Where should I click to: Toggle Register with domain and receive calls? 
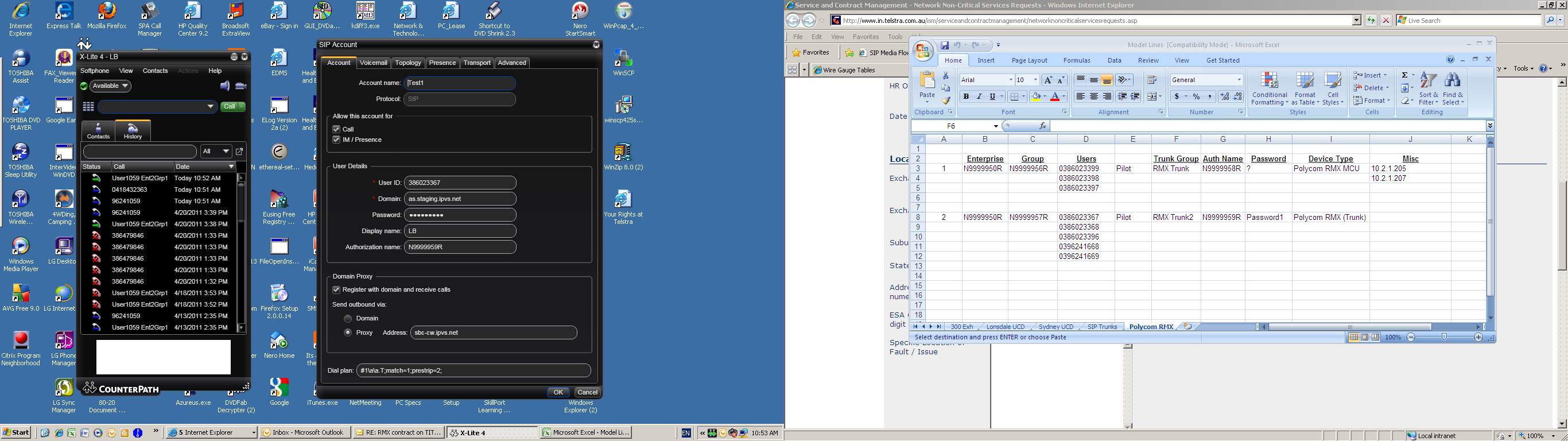pyautogui.click(x=336, y=289)
